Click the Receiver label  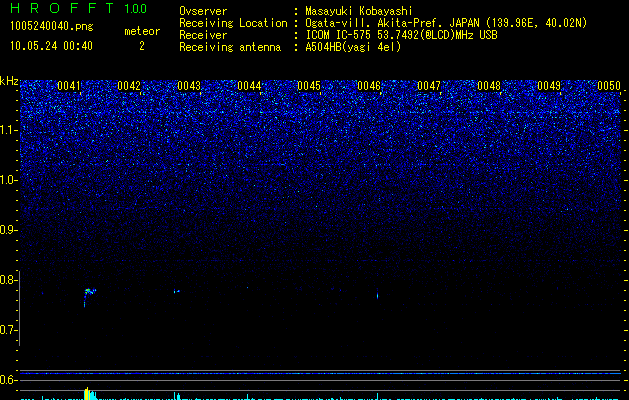(x=203, y=35)
